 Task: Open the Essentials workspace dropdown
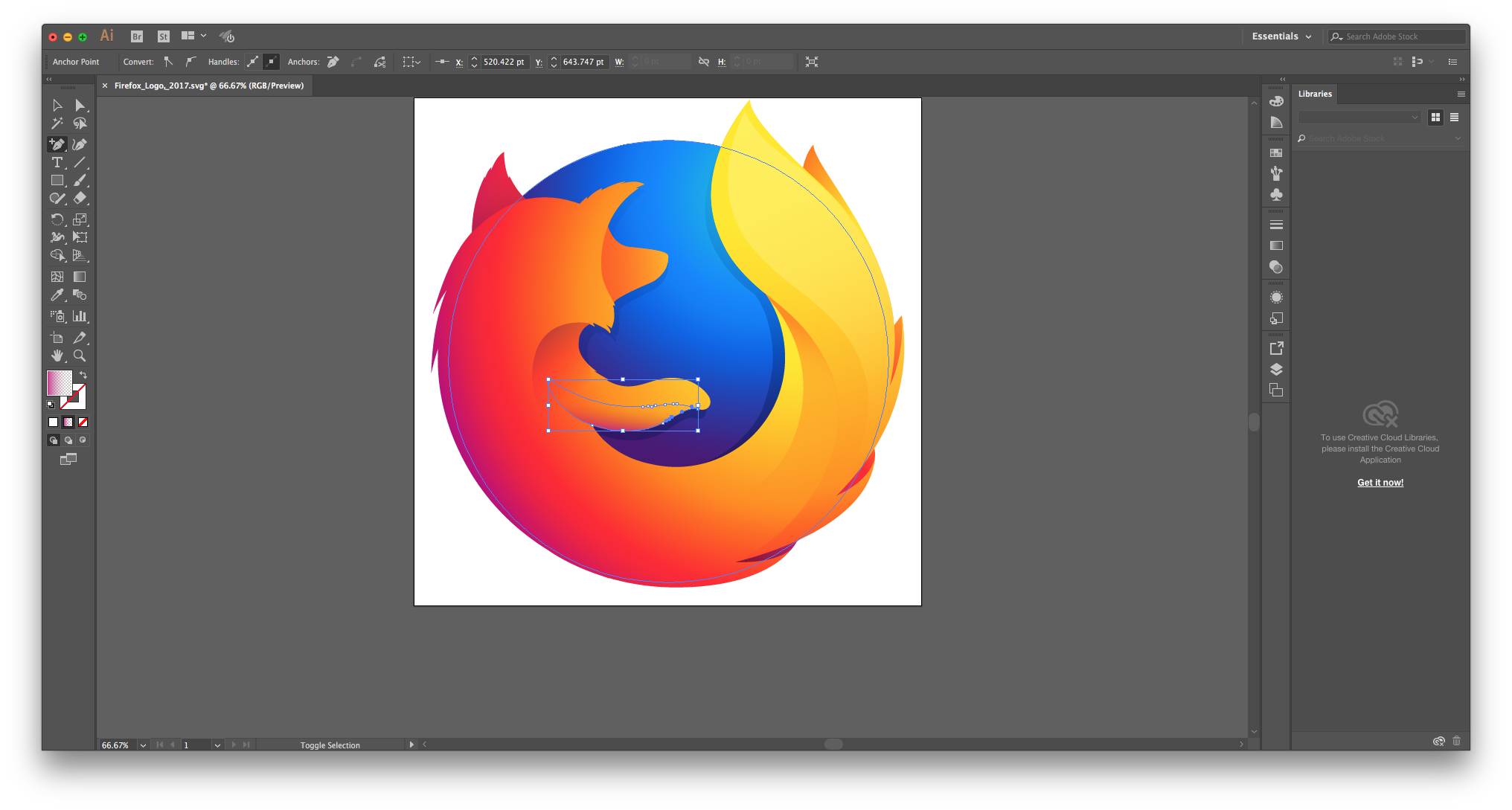pyautogui.click(x=1281, y=36)
